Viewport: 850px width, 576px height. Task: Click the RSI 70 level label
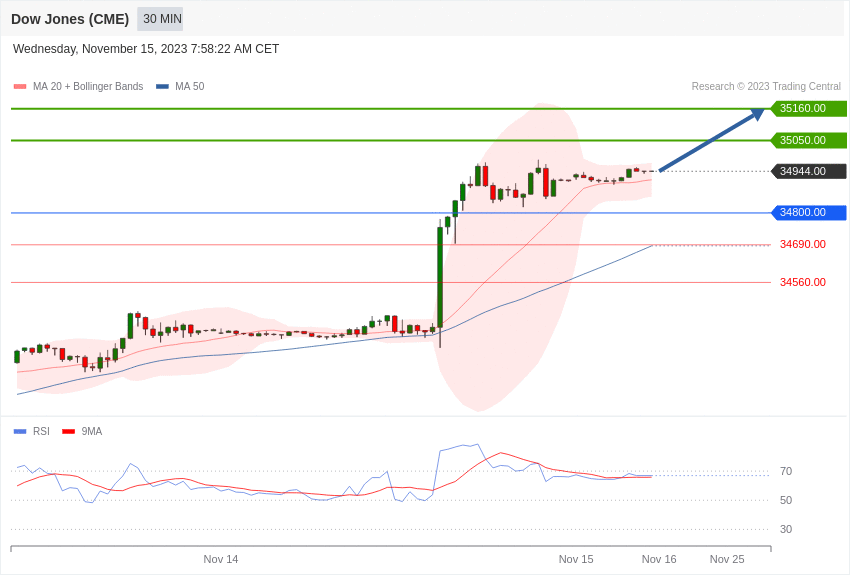pos(785,471)
